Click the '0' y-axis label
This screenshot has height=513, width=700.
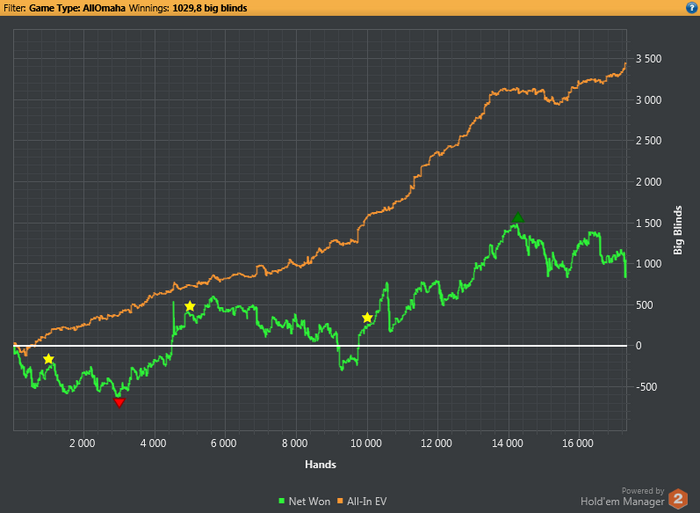point(638,346)
